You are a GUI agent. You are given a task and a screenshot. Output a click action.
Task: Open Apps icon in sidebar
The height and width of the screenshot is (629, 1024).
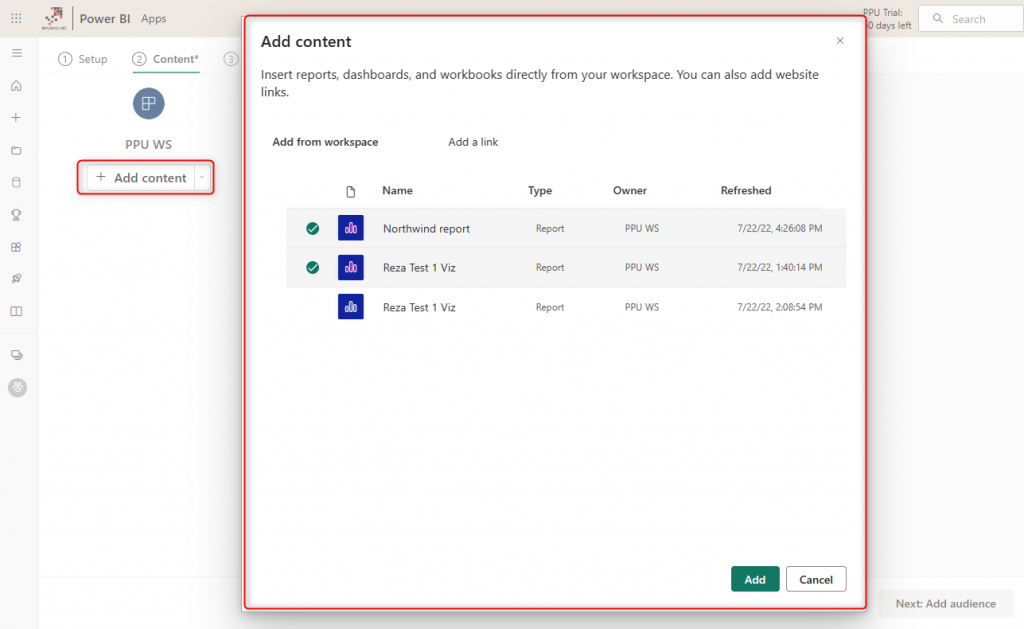click(x=16, y=247)
